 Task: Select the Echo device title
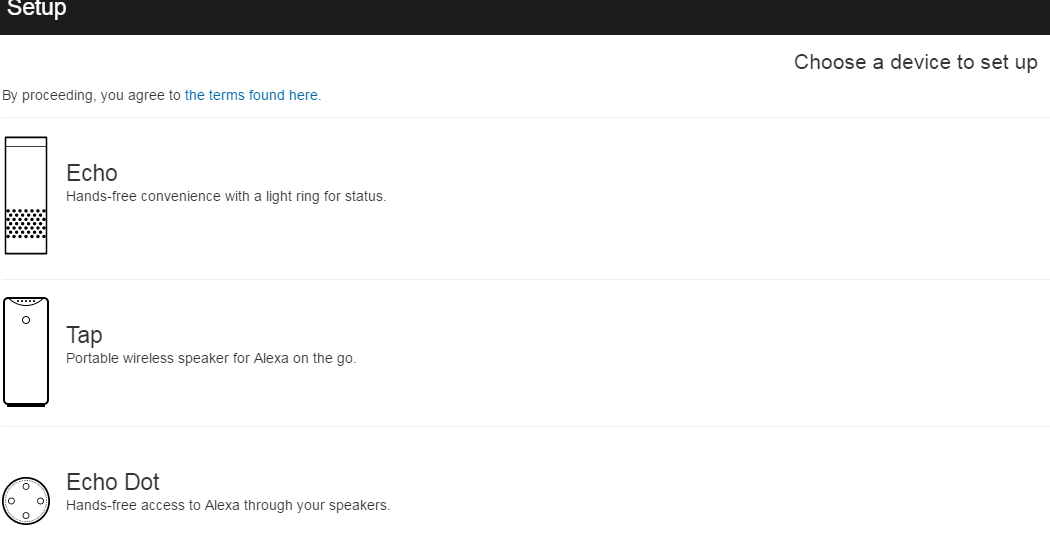click(92, 173)
